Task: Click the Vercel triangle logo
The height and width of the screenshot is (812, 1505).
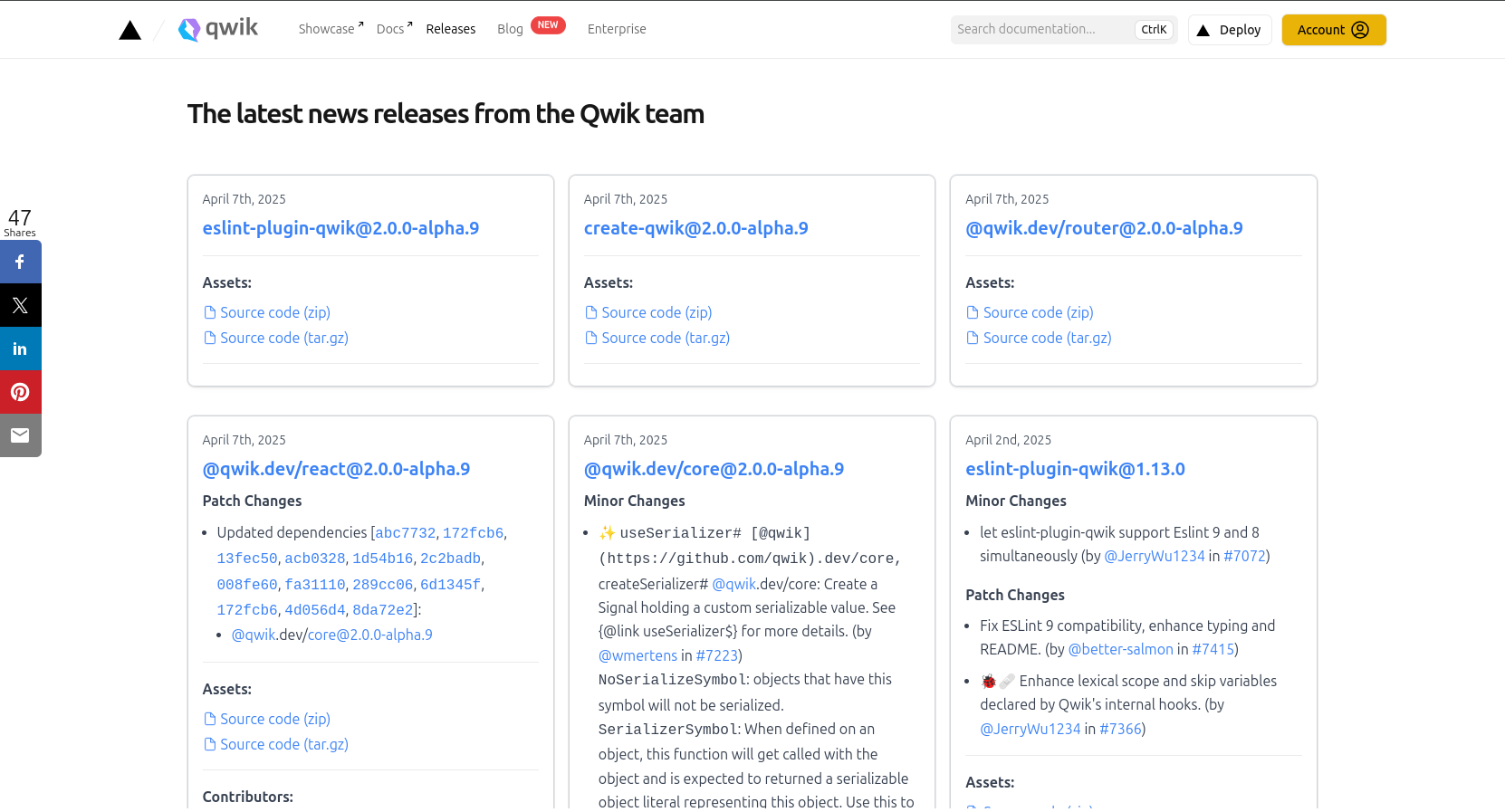Action: (130, 31)
